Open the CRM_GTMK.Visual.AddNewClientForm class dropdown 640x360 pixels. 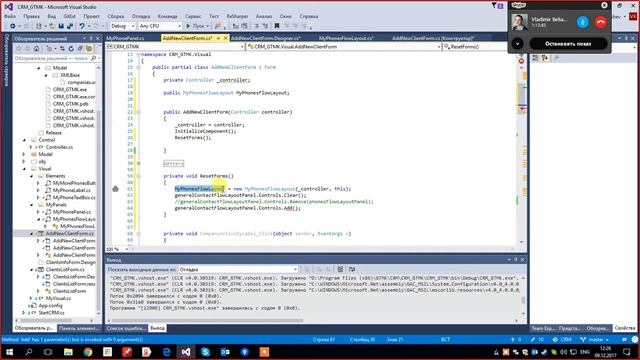coord(344,47)
